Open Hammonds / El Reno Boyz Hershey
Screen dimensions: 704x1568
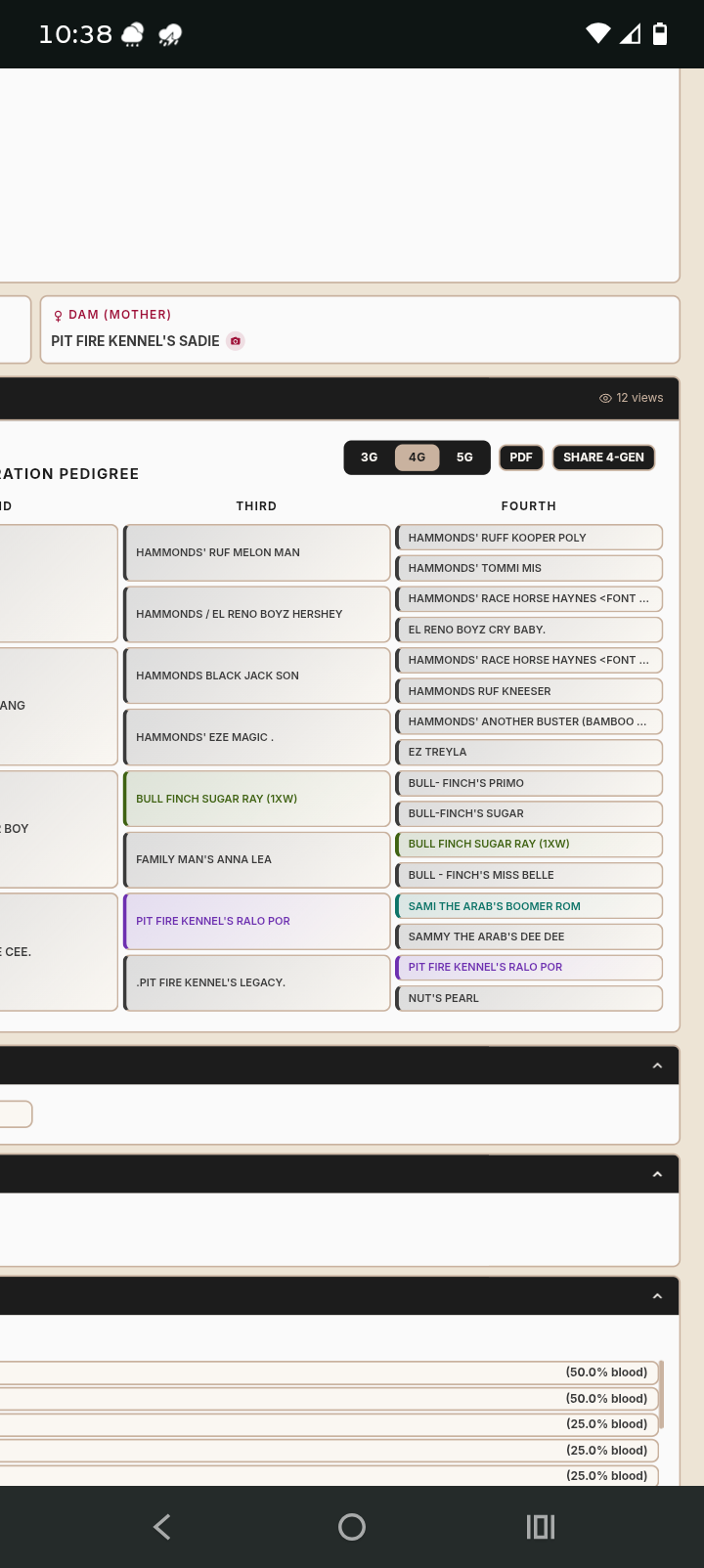(257, 615)
